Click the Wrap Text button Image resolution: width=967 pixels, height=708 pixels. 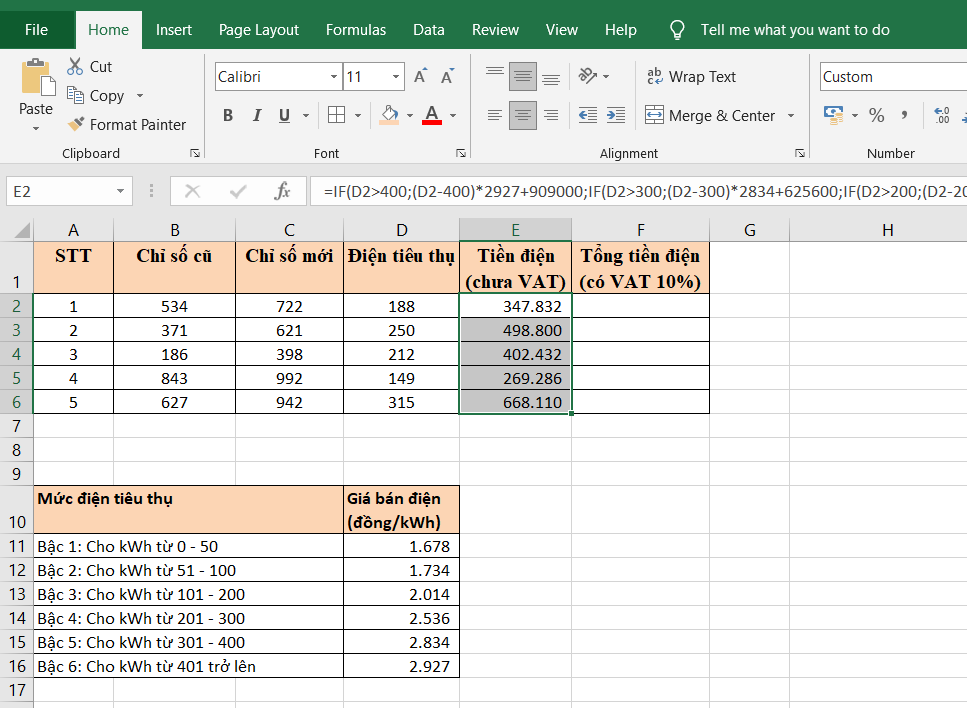click(x=691, y=77)
